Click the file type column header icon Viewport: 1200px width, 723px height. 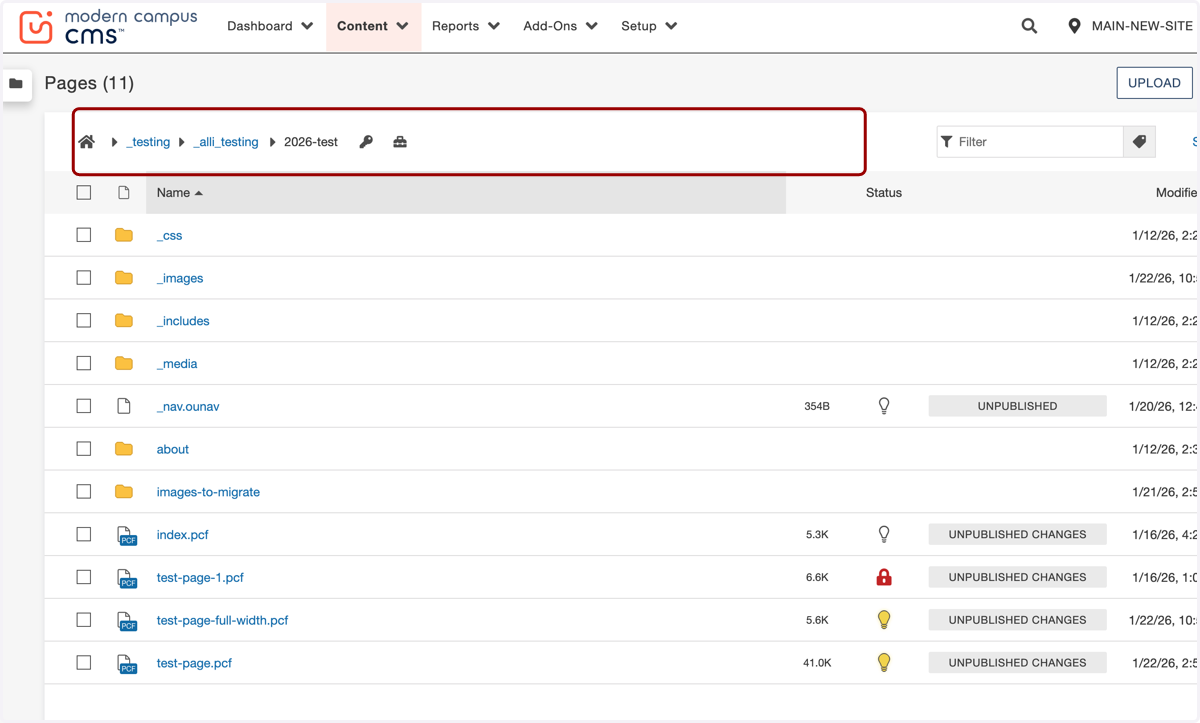pos(124,193)
